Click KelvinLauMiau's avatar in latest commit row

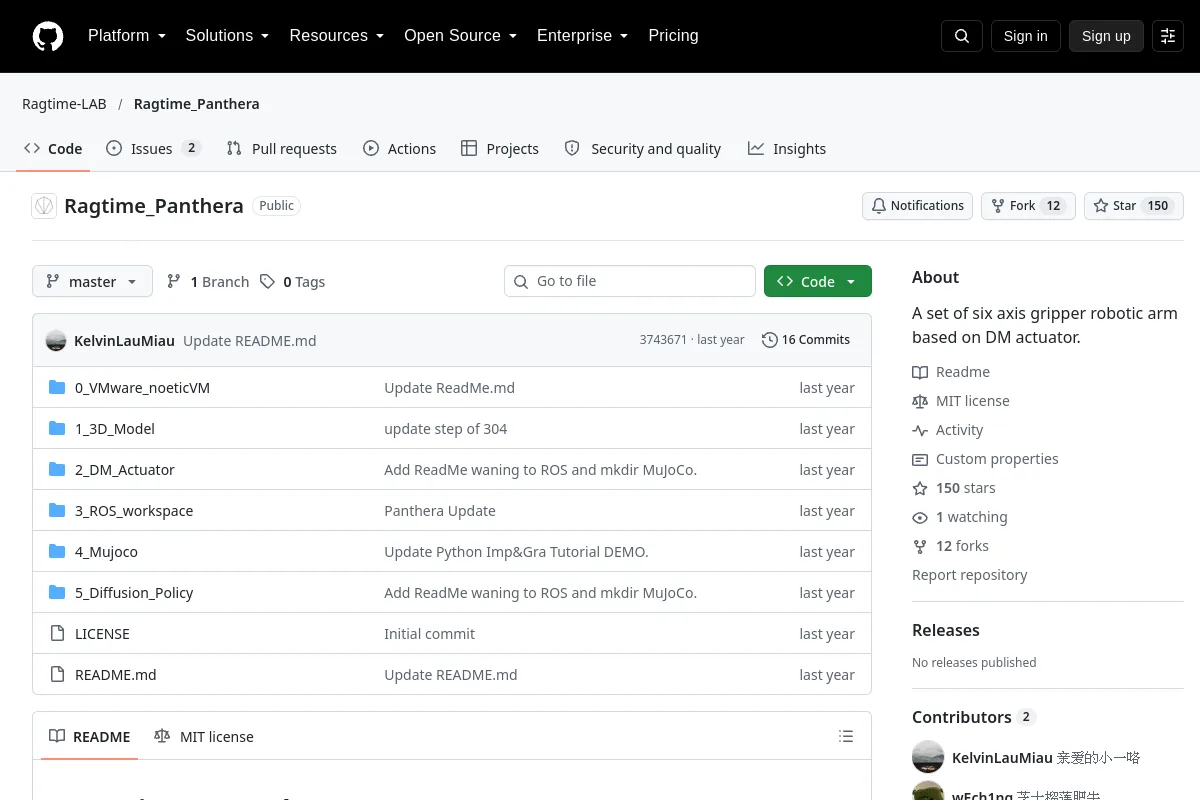(56, 340)
